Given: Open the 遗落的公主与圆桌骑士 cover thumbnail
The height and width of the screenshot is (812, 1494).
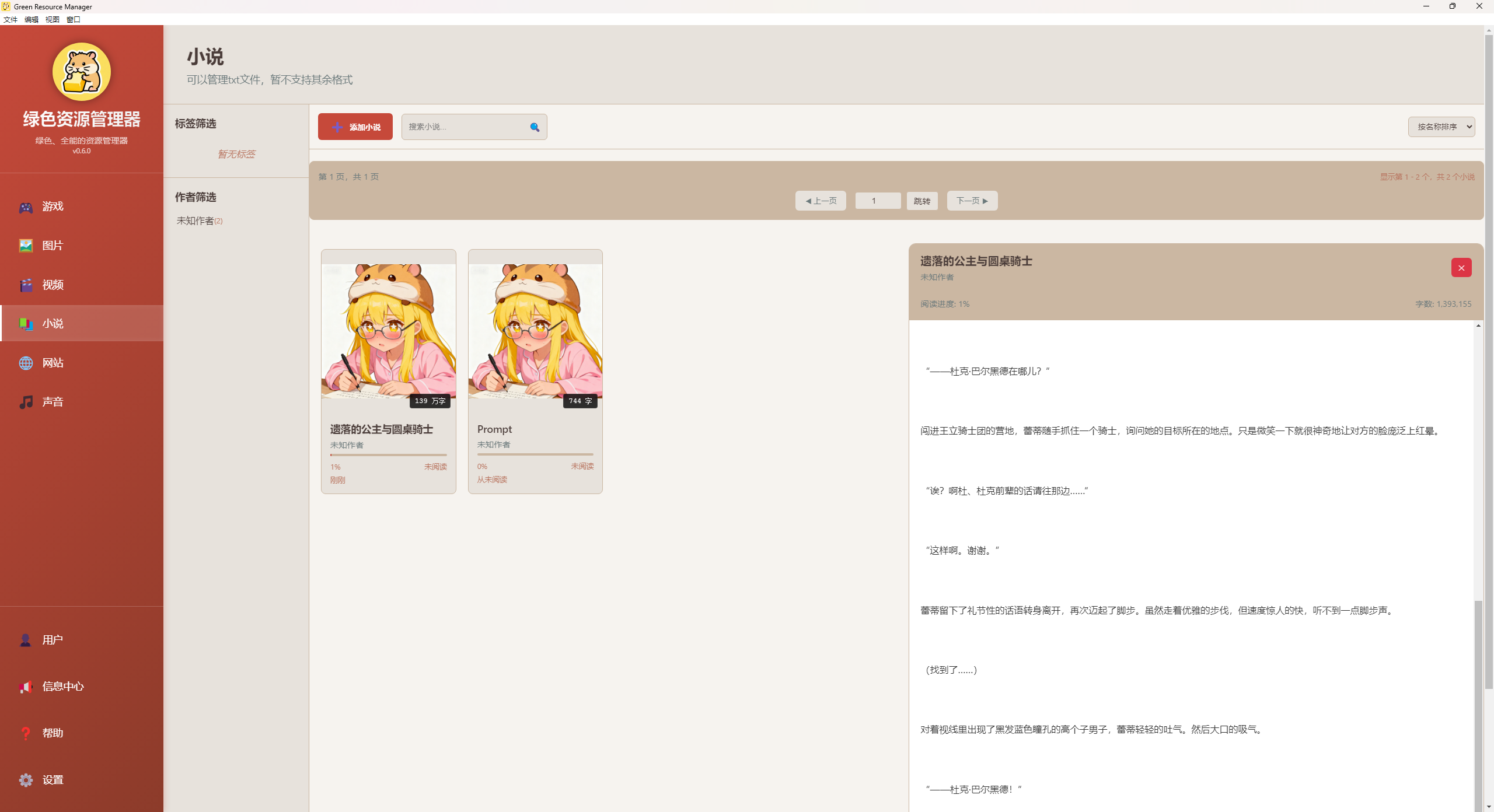Looking at the screenshot, I should (x=389, y=331).
